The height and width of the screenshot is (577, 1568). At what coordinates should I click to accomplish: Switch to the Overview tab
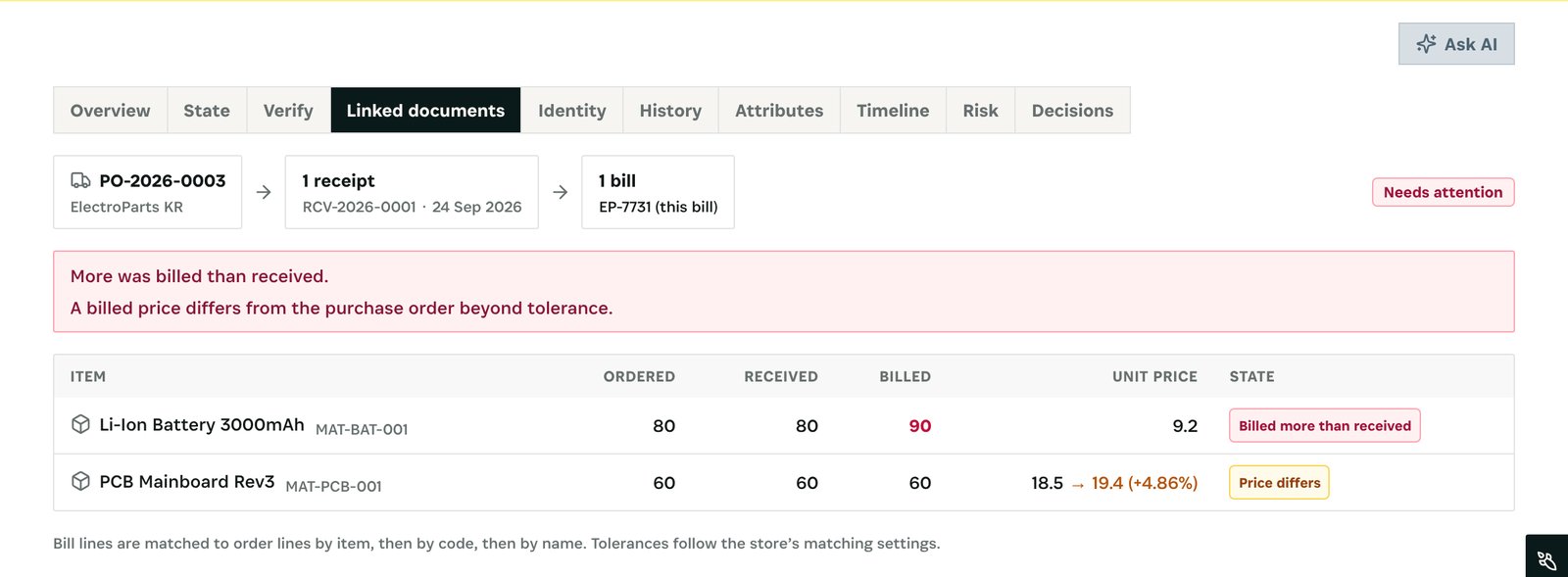click(x=111, y=110)
